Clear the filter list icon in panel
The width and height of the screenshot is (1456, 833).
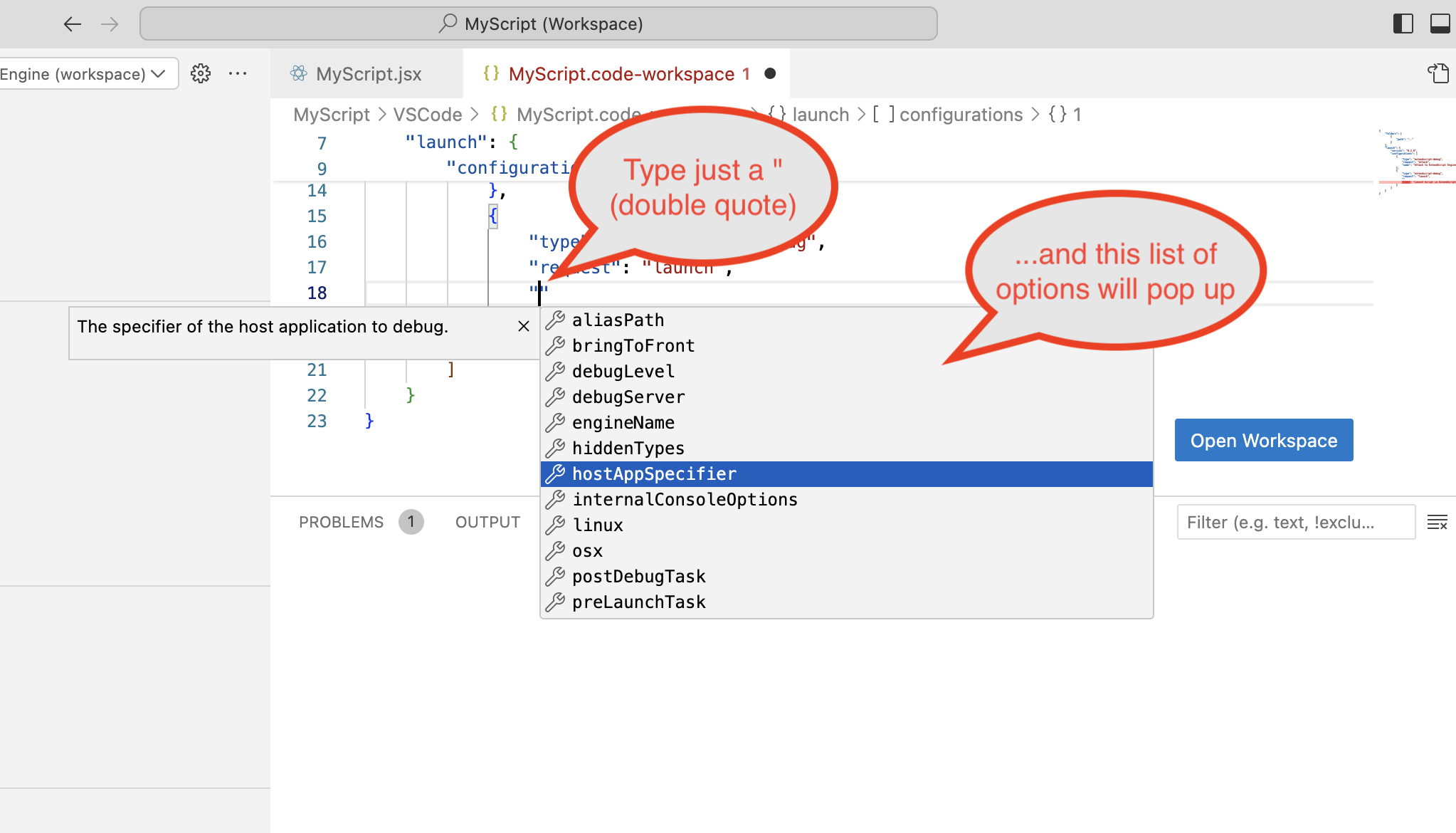(1437, 523)
